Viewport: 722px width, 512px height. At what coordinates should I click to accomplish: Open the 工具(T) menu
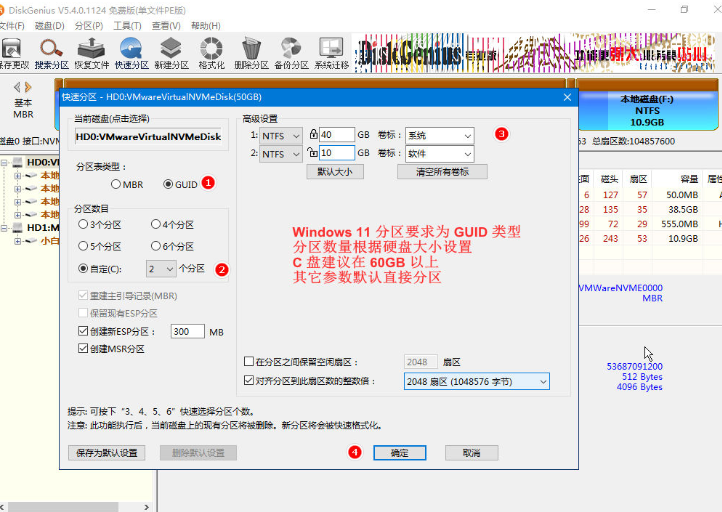(127, 25)
